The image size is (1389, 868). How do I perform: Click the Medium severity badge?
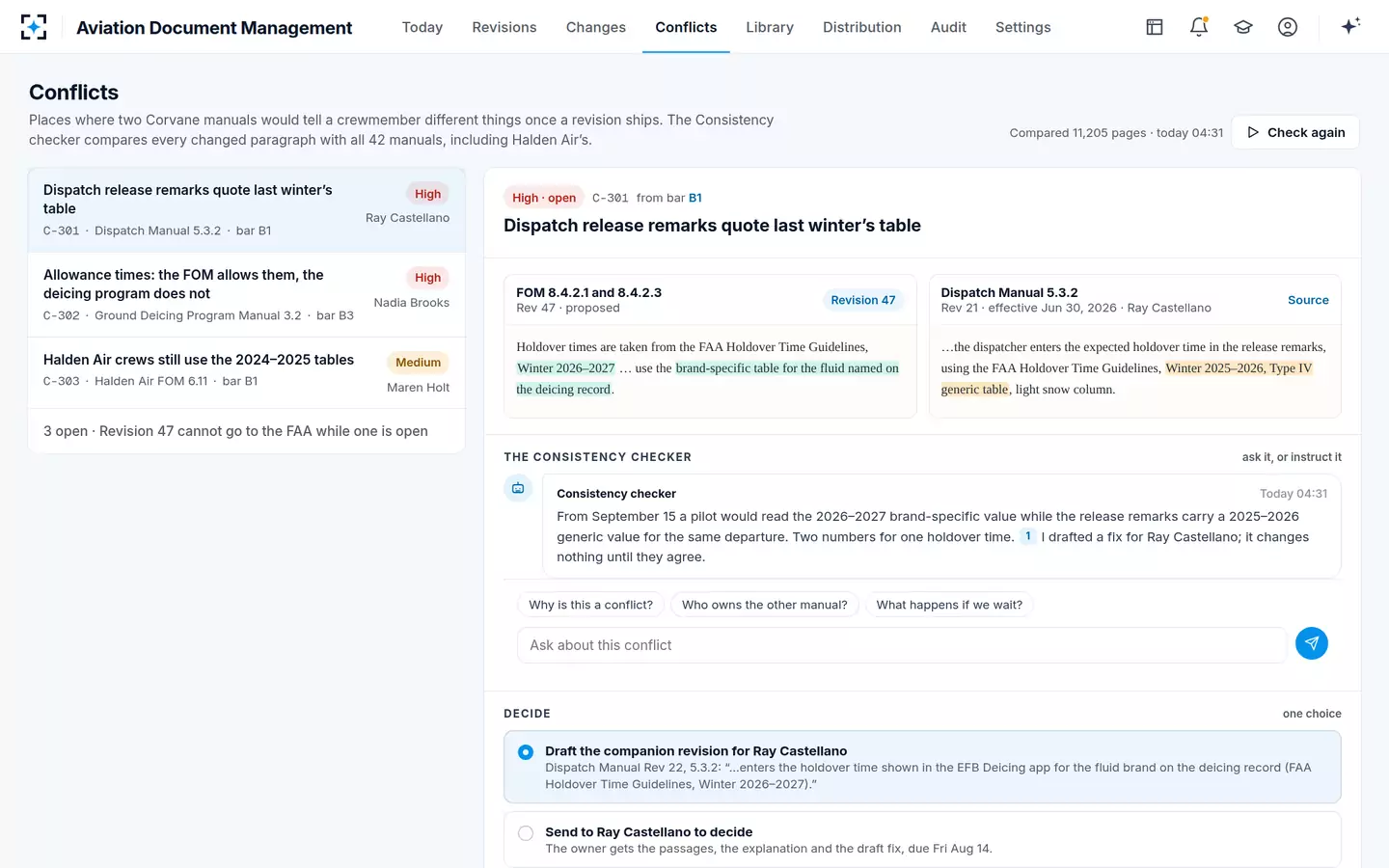(418, 363)
